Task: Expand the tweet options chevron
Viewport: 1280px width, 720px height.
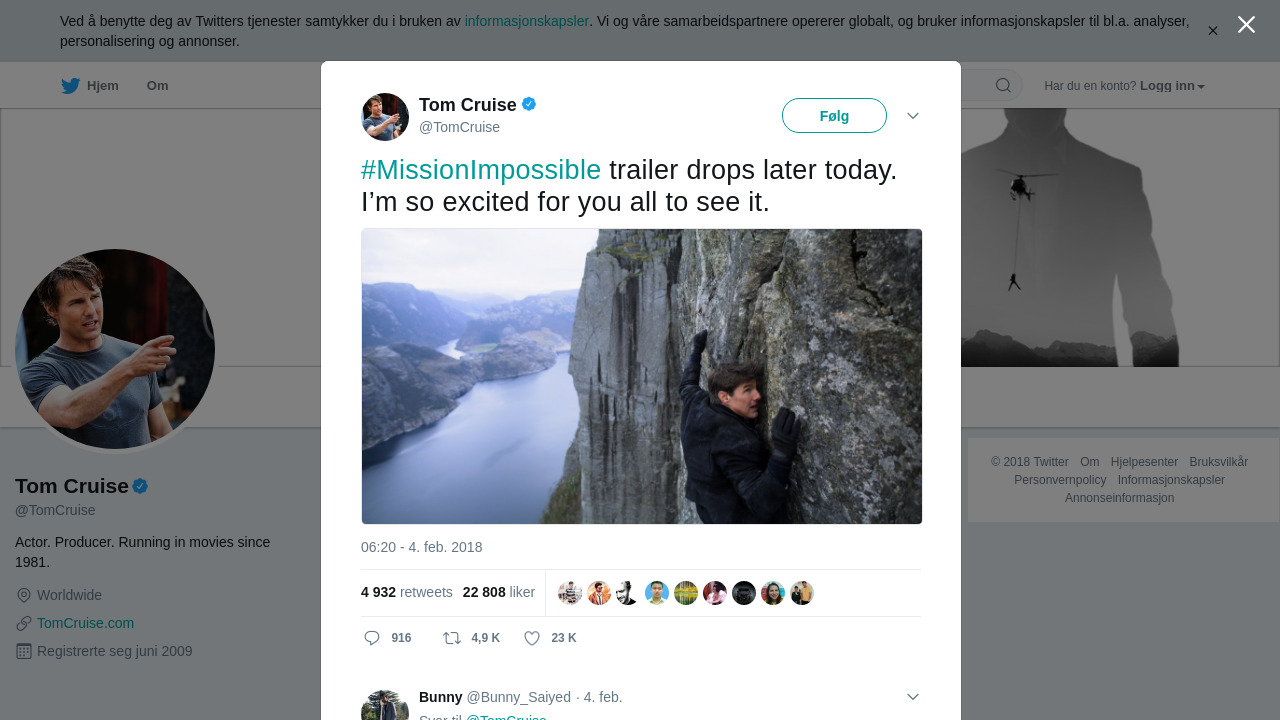Action: click(x=913, y=116)
